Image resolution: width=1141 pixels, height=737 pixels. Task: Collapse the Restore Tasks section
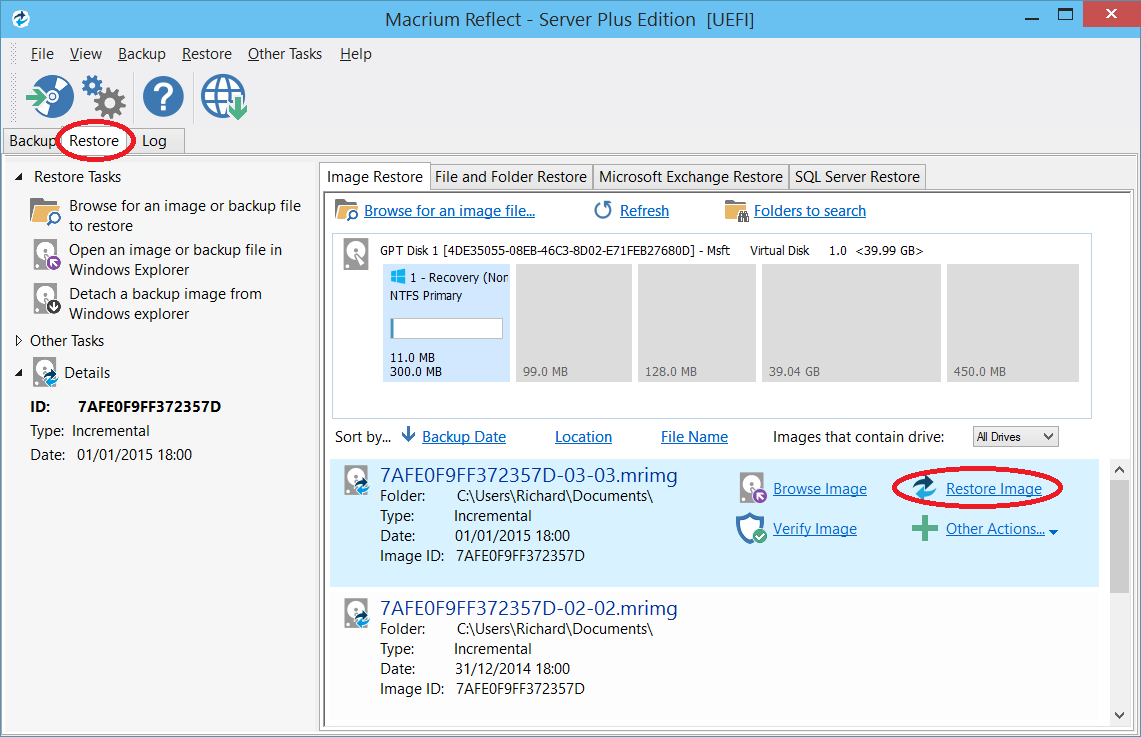[19, 177]
